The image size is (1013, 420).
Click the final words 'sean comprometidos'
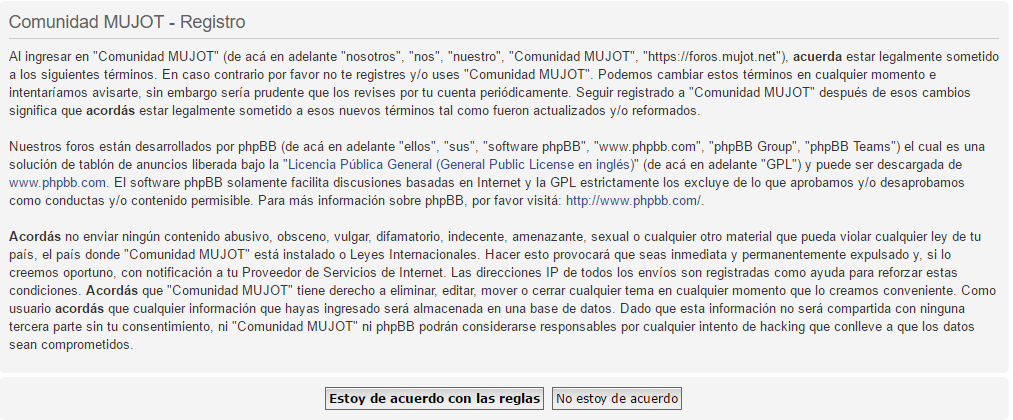(69, 344)
